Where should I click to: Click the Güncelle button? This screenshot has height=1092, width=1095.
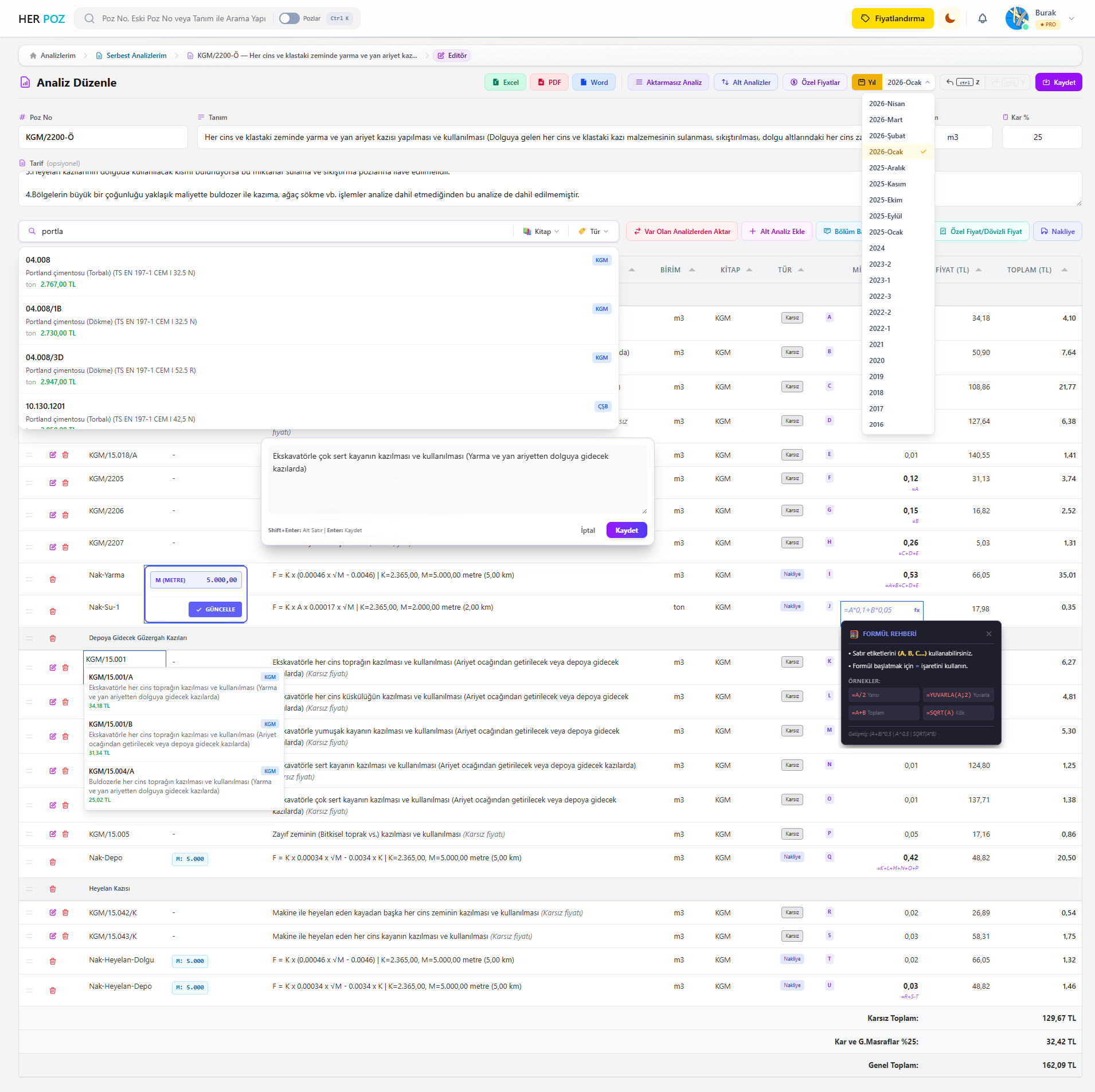[x=216, y=609]
